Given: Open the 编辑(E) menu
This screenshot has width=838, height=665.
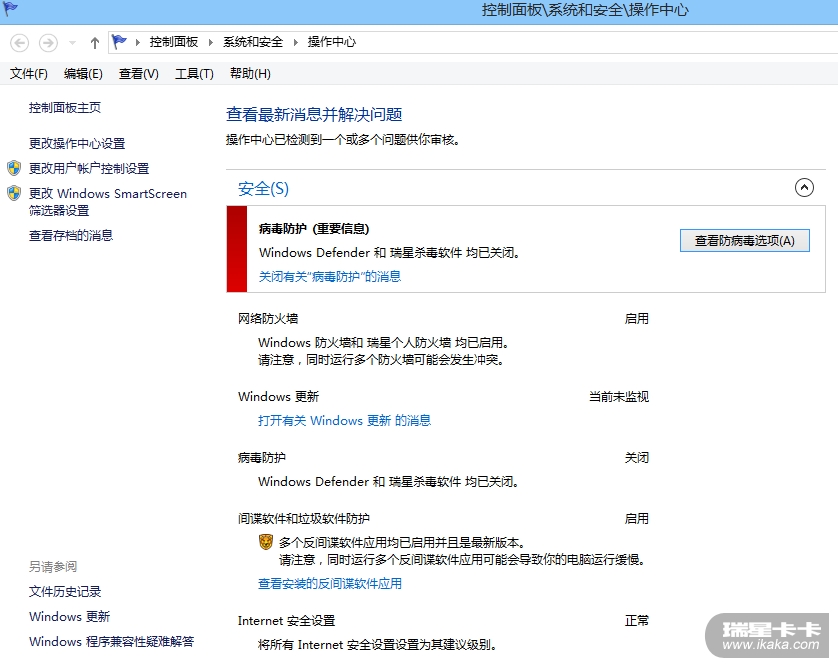Looking at the screenshot, I should (x=83, y=74).
